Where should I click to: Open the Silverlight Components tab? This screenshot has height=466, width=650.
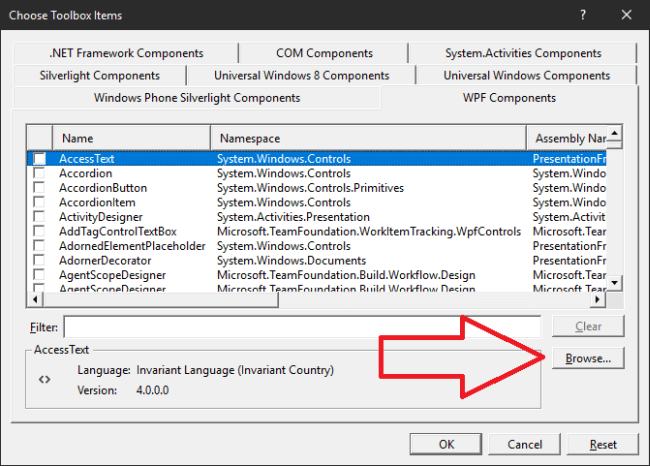[99, 75]
